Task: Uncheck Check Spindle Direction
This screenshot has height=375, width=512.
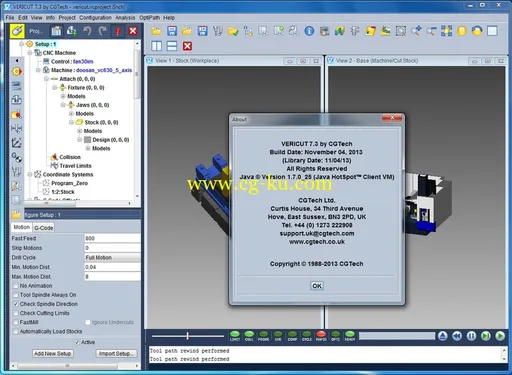Action: pyautogui.click(x=15, y=304)
